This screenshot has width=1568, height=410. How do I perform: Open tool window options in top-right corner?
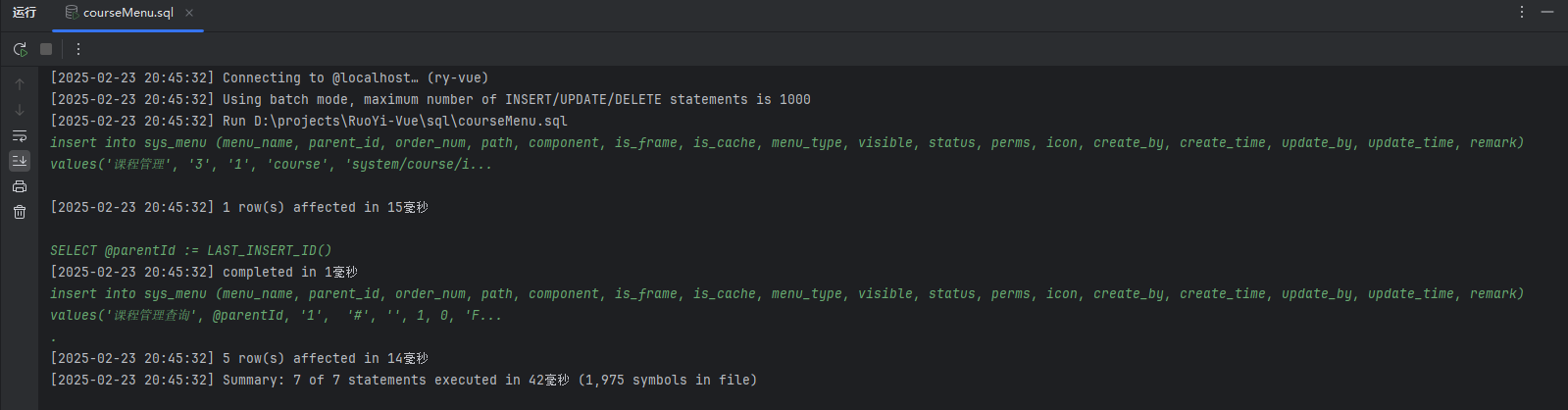(x=1522, y=12)
